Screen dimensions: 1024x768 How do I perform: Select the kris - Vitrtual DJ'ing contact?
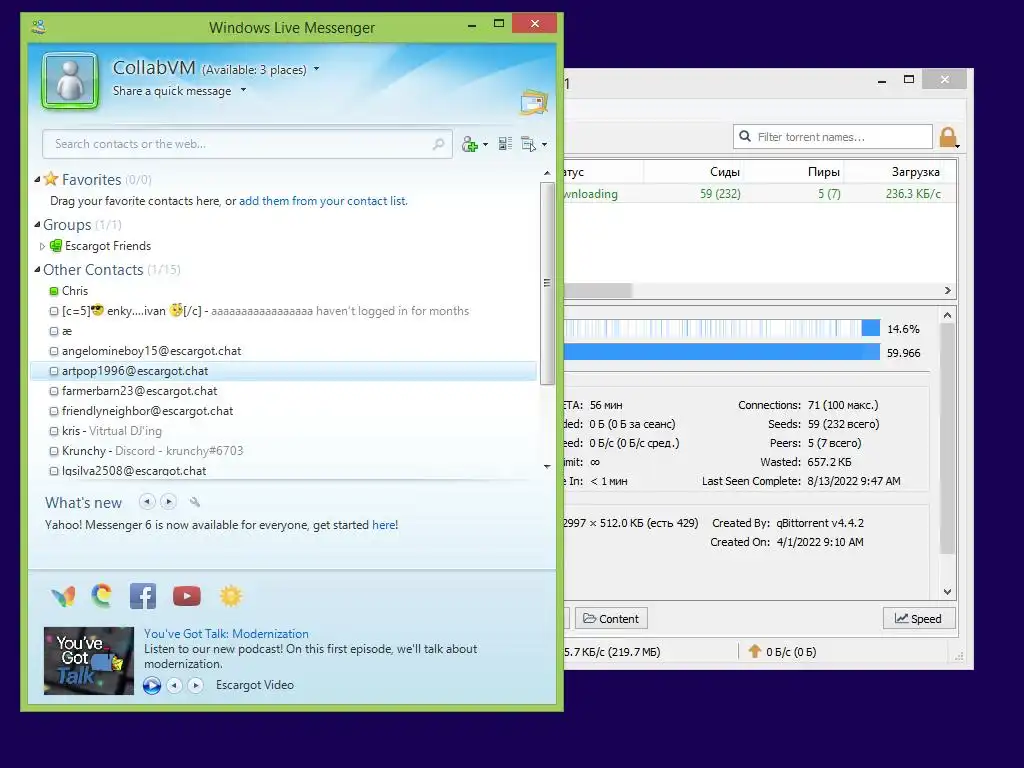(283, 431)
